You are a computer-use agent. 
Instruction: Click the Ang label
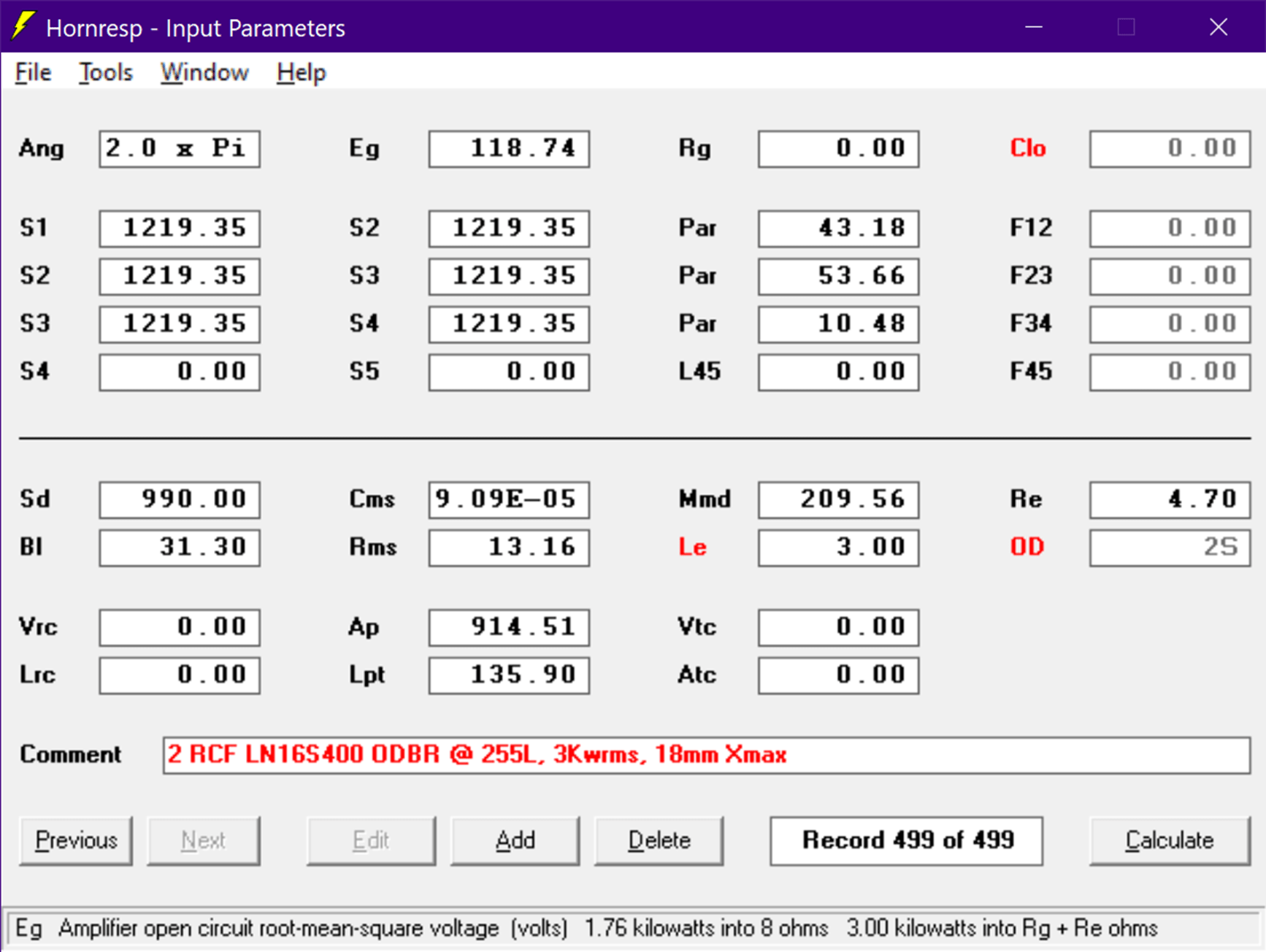[x=42, y=150]
